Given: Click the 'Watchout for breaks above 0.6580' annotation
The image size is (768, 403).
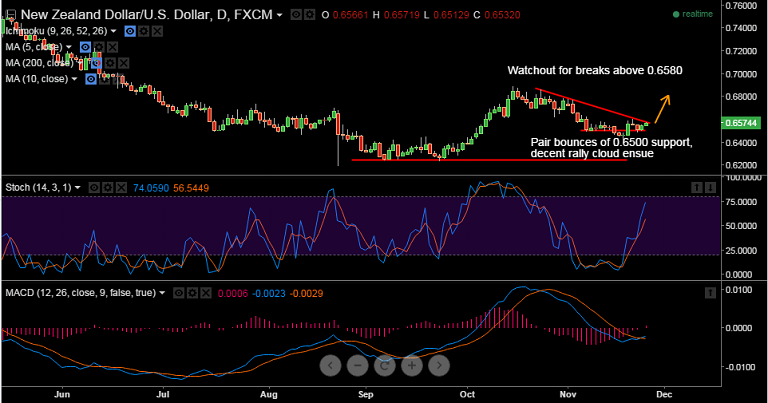Looking at the screenshot, I should 595,71.
